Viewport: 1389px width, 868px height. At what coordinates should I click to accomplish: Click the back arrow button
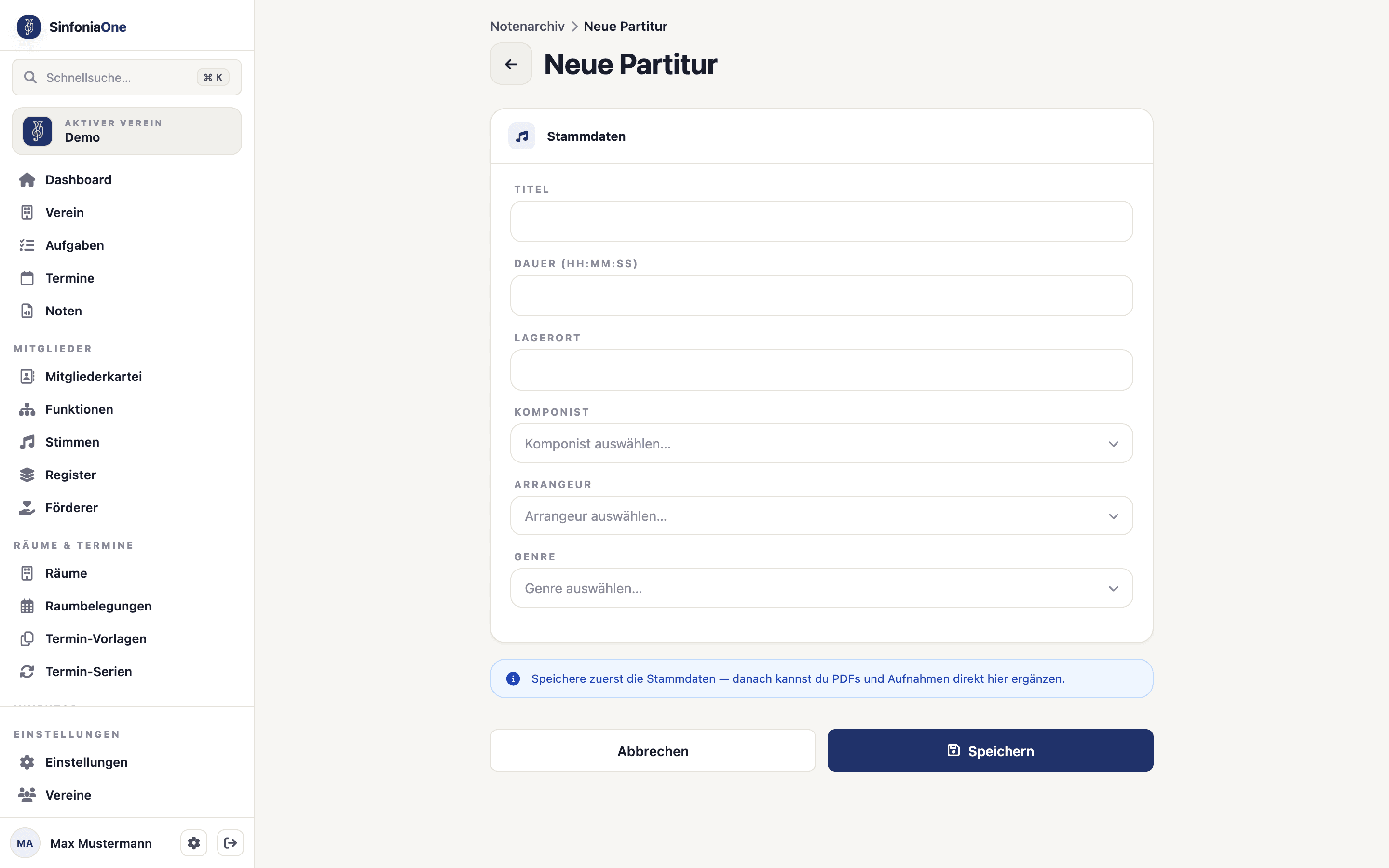[x=511, y=64]
